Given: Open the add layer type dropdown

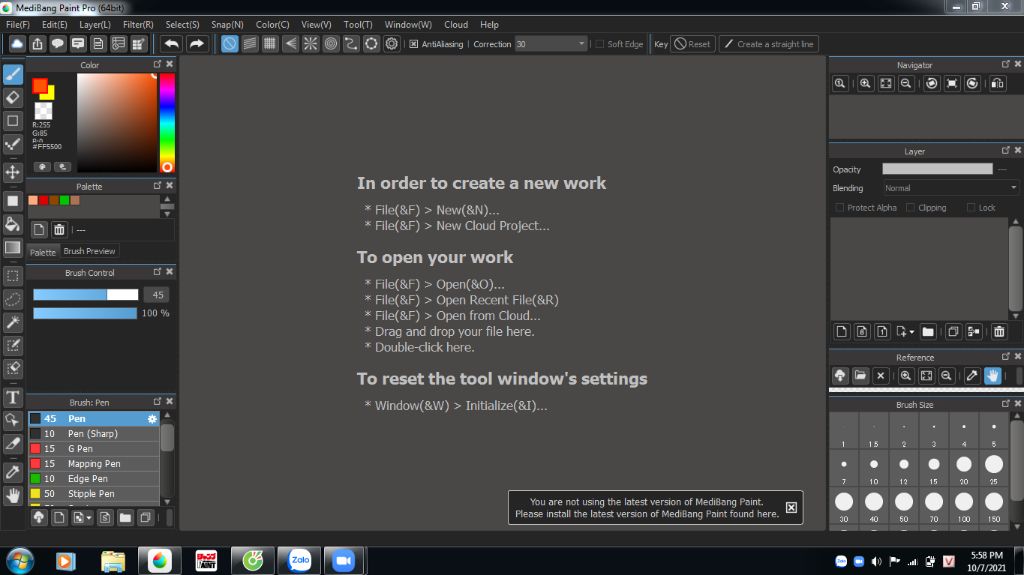Looking at the screenshot, I should (905, 331).
